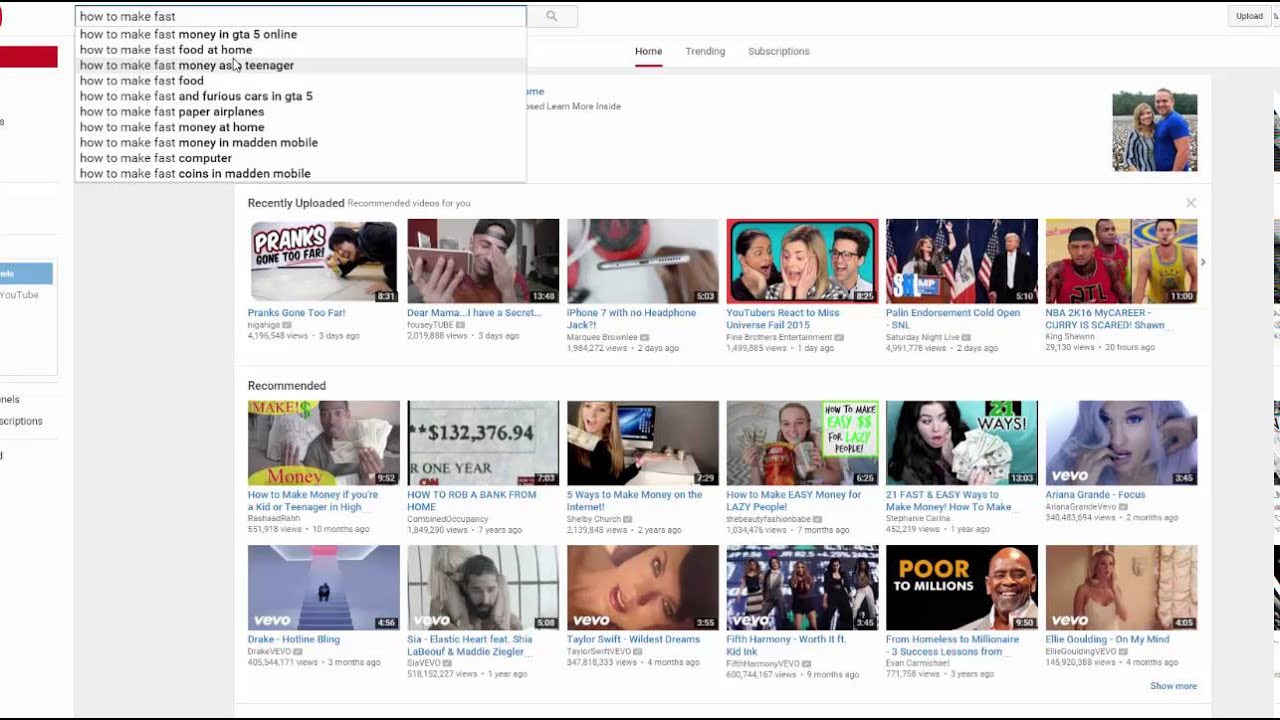Viewport: 1280px width, 720px height.
Task: Focus the search input field
Action: [x=300, y=16]
